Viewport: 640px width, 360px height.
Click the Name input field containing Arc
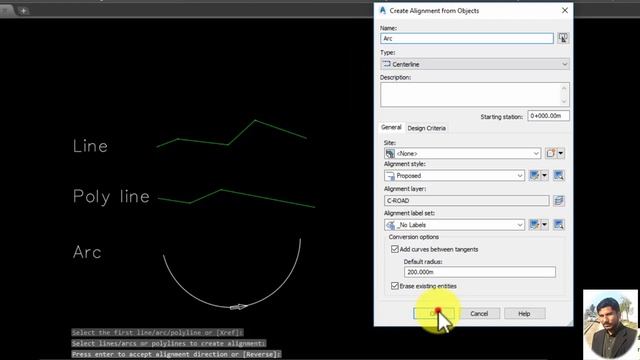[467, 38]
